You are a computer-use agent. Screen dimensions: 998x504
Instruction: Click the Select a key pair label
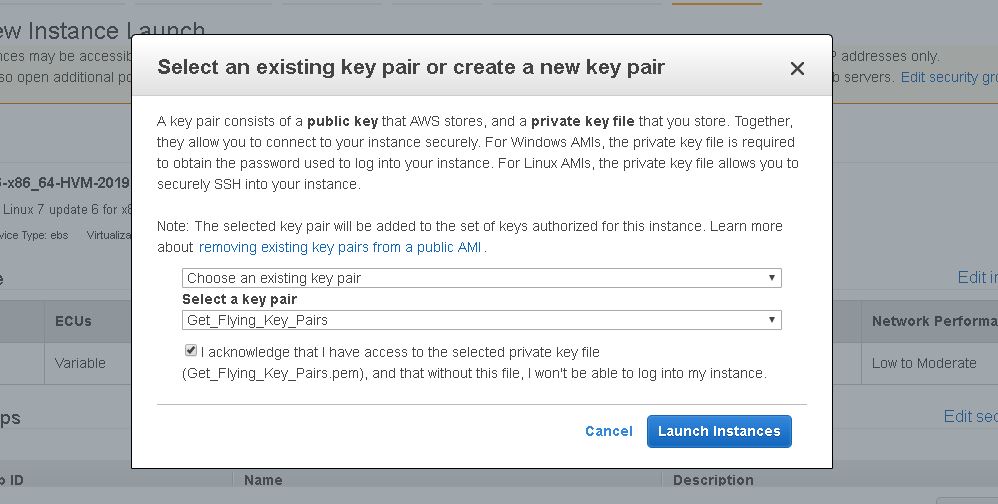[239, 299]
